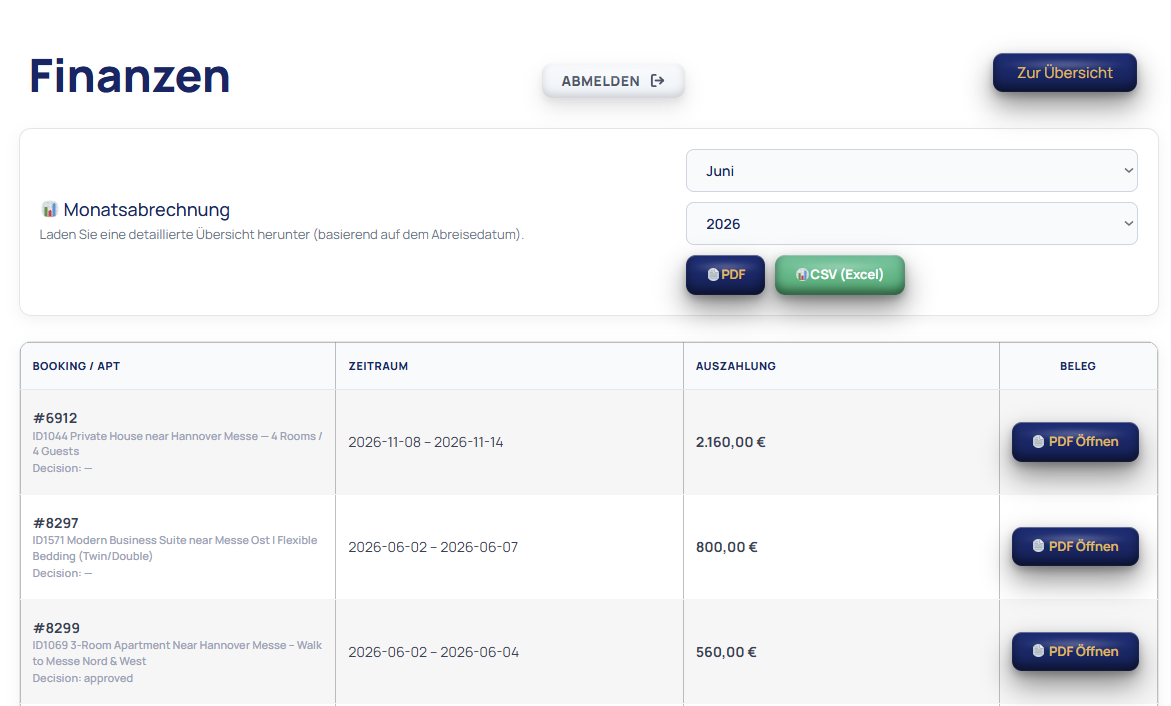Open the PDF receipt for booking #6912
This screenshot has width=1171, height=706.
[1075, 442]
